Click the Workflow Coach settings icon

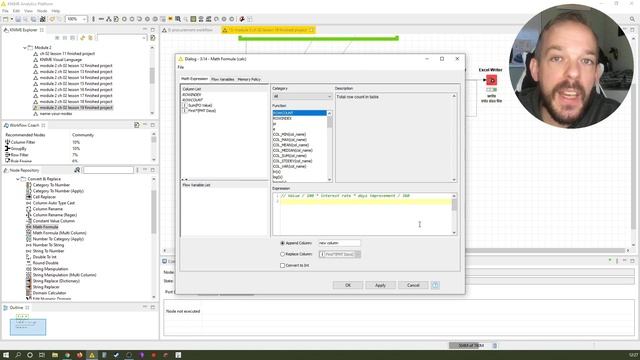click(137, 125)
